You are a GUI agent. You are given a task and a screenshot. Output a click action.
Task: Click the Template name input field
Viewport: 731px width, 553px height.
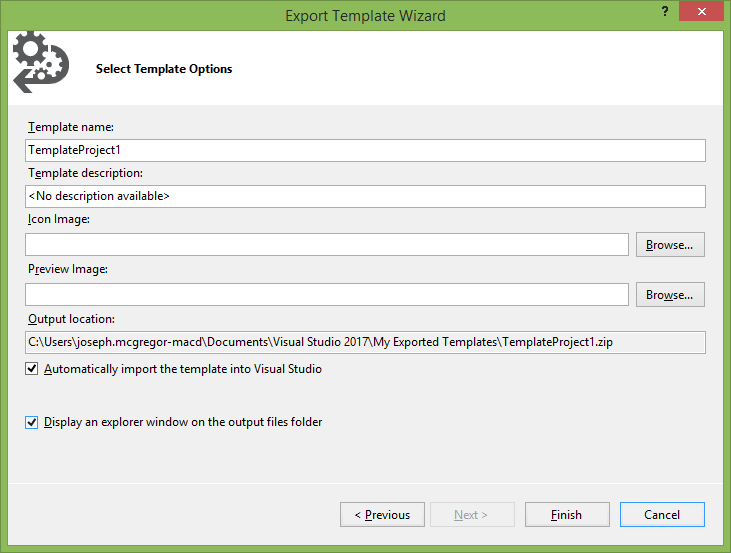(x=365, y=150)
